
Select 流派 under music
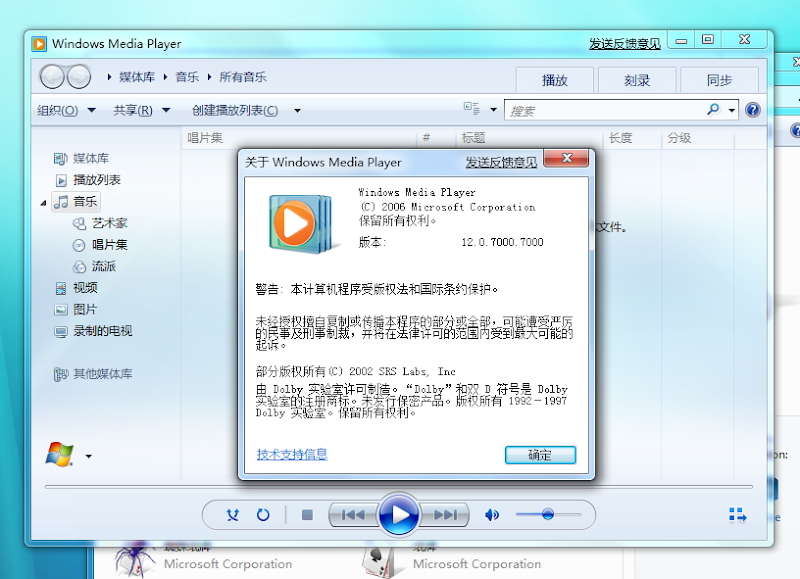coord(94,266)
